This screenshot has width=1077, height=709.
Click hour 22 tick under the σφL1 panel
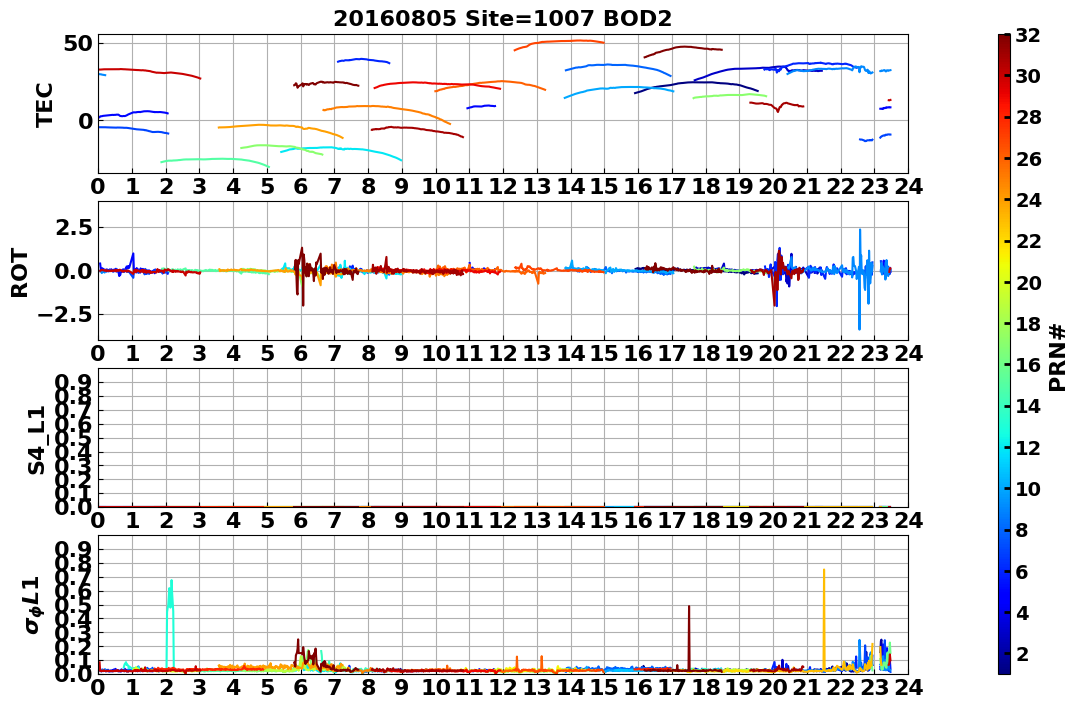point(841,688)
